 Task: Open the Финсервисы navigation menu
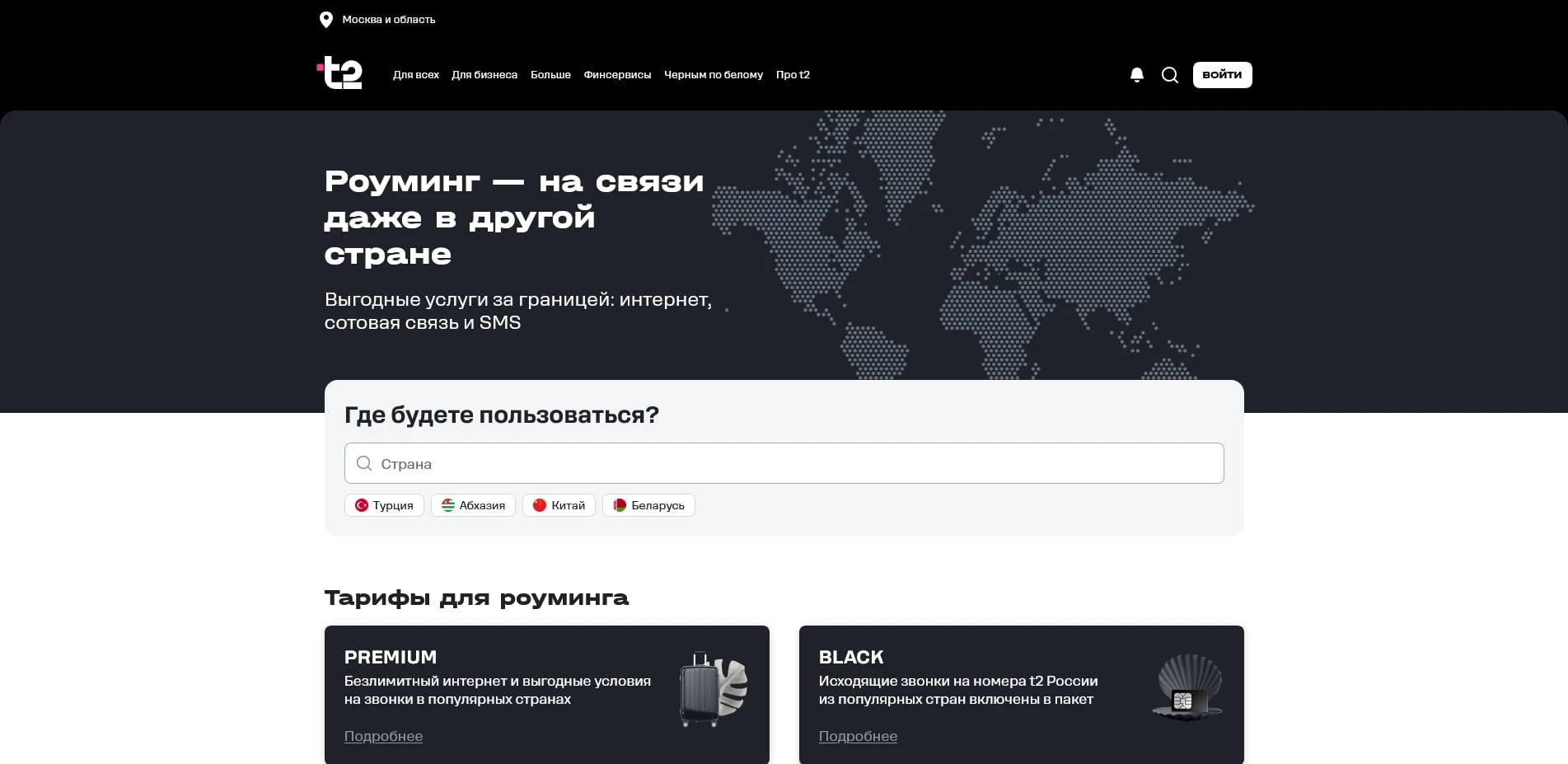tap(616, 75)
